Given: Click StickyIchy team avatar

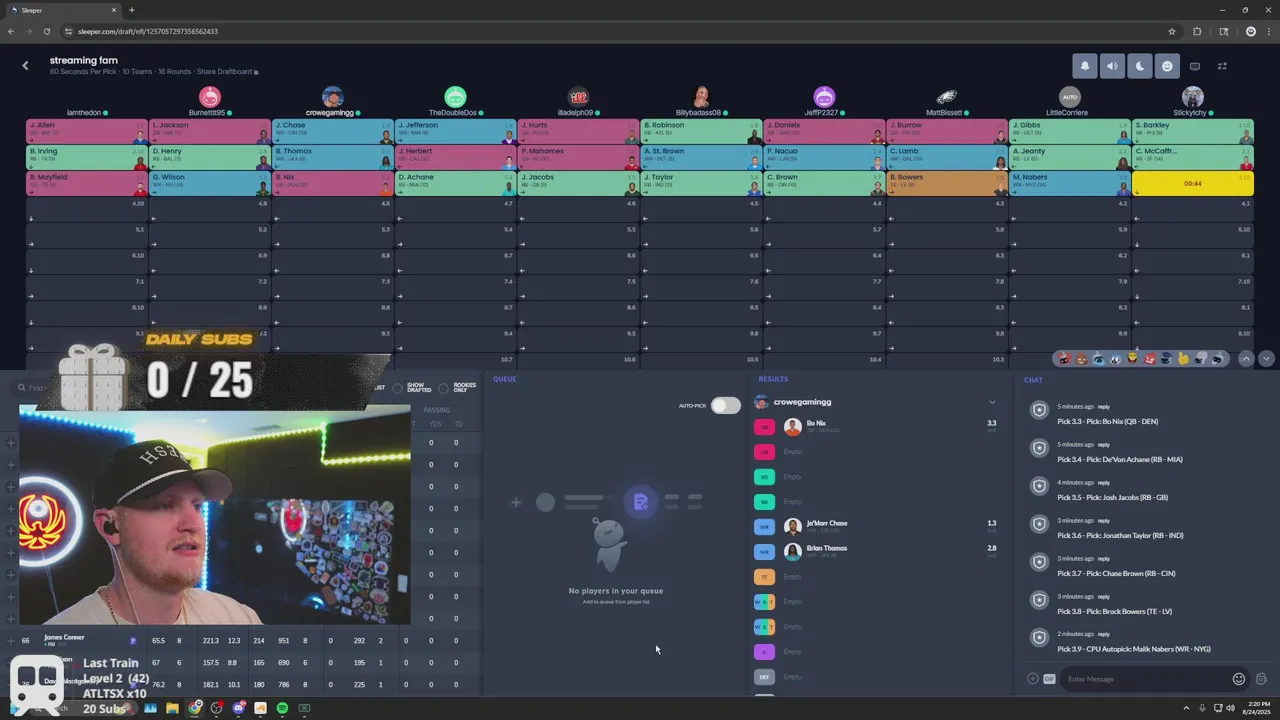Looking at the screenshot, I should (x=1192, y=97).
